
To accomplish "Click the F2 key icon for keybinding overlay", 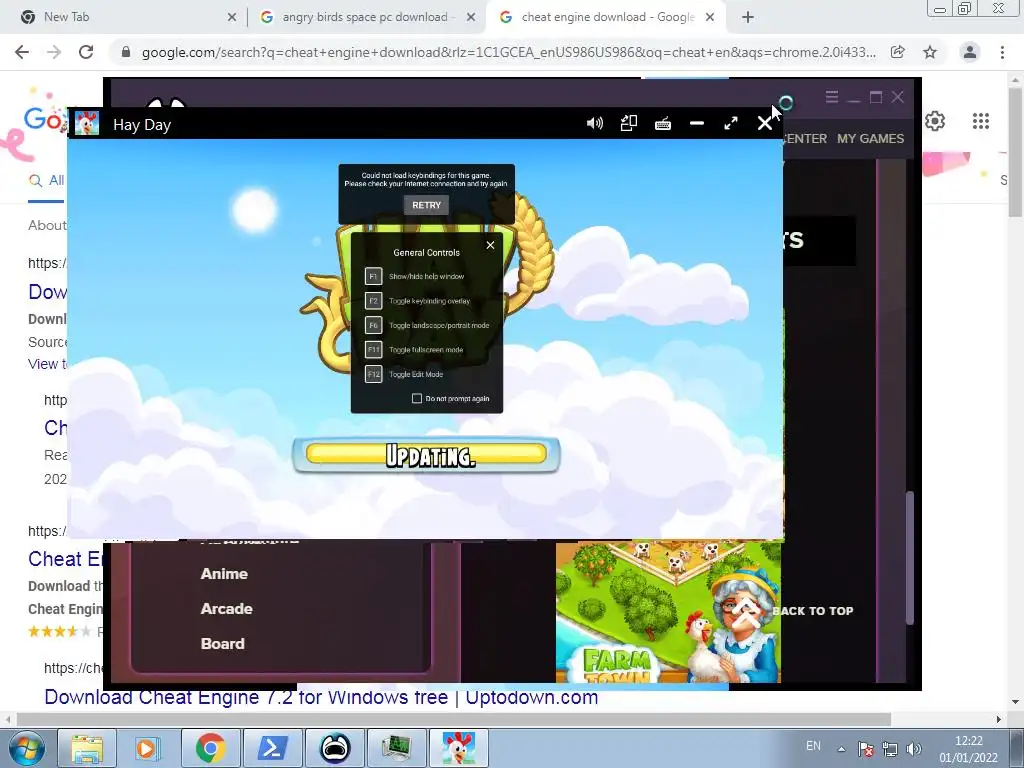I will click(x=373, y=301).
